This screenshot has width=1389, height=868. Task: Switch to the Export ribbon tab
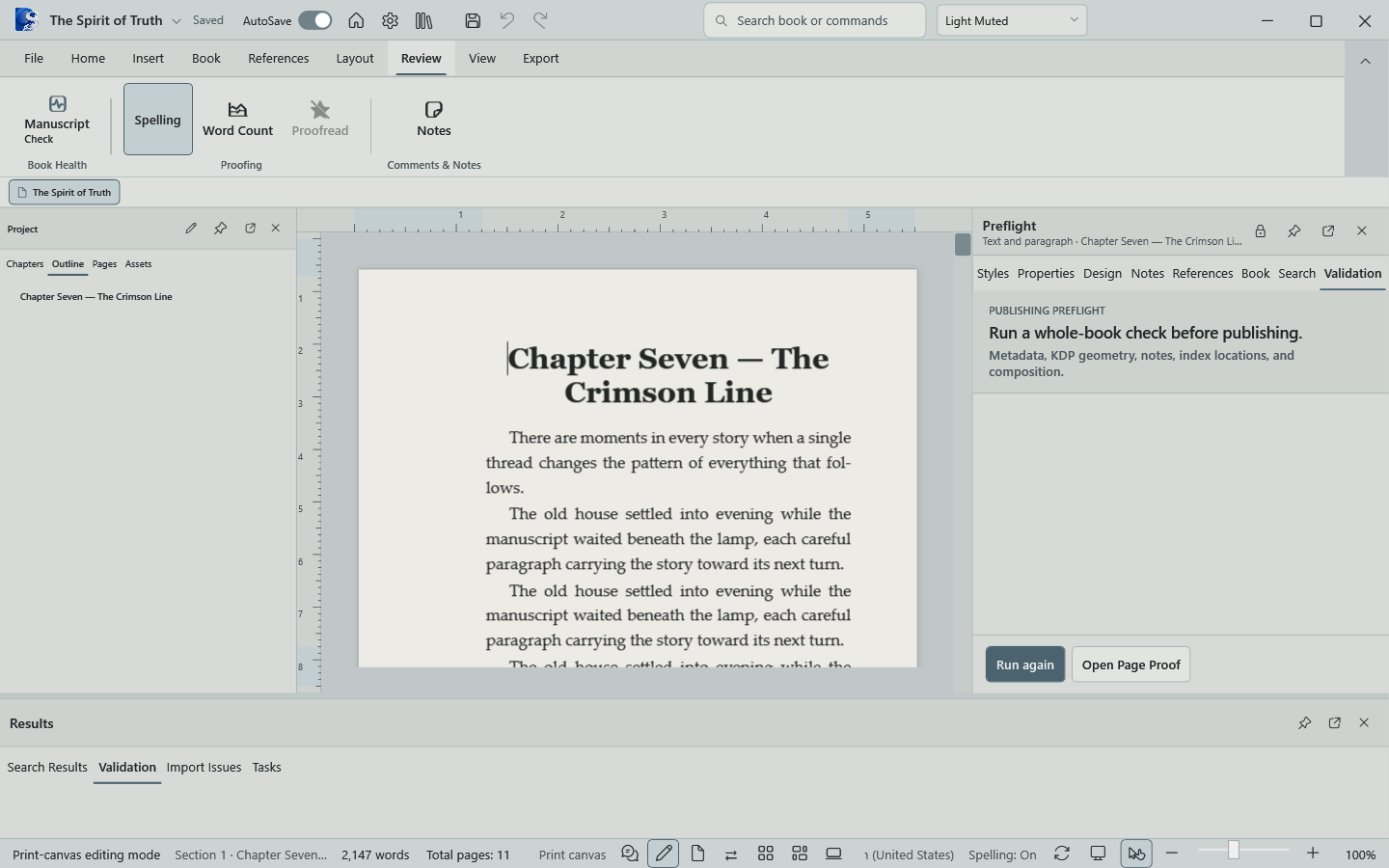[541, 59]
